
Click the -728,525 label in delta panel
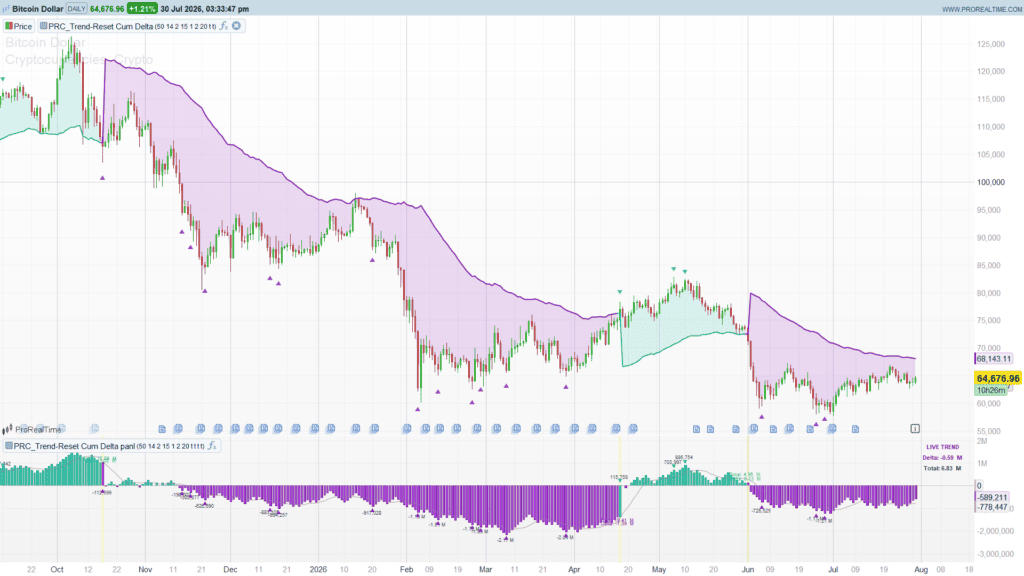coord(761,511)
